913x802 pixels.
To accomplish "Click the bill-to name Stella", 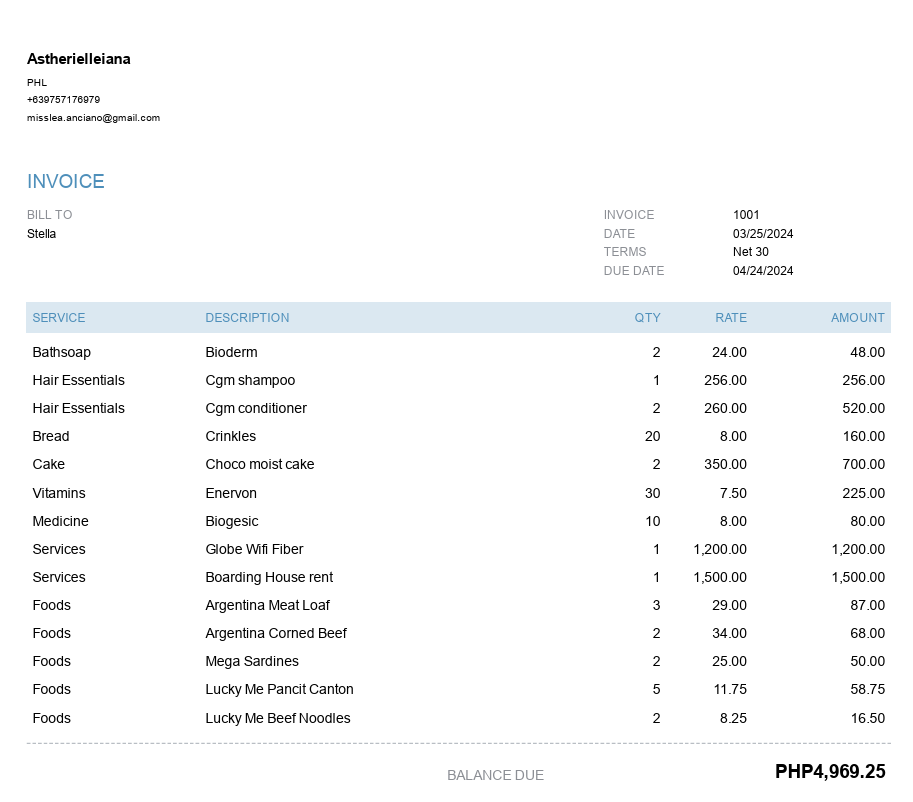I will point(42,234).
